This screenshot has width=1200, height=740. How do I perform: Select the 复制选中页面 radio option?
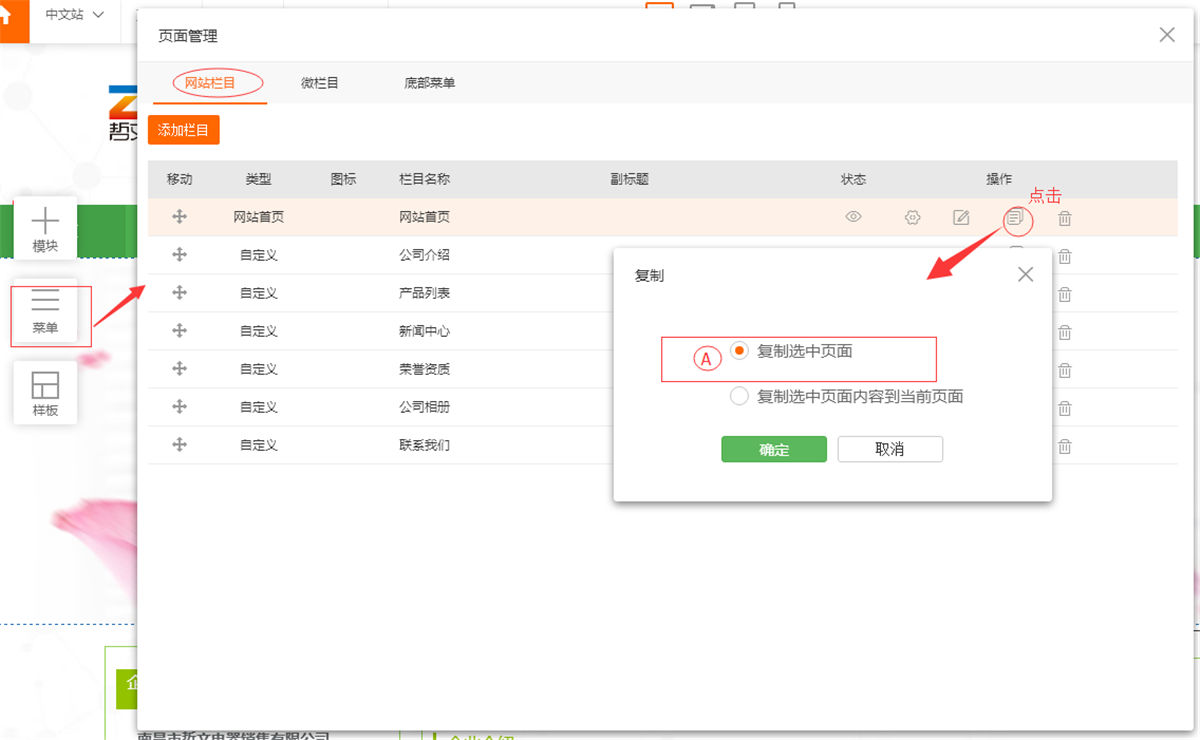[x=739, y=350]
